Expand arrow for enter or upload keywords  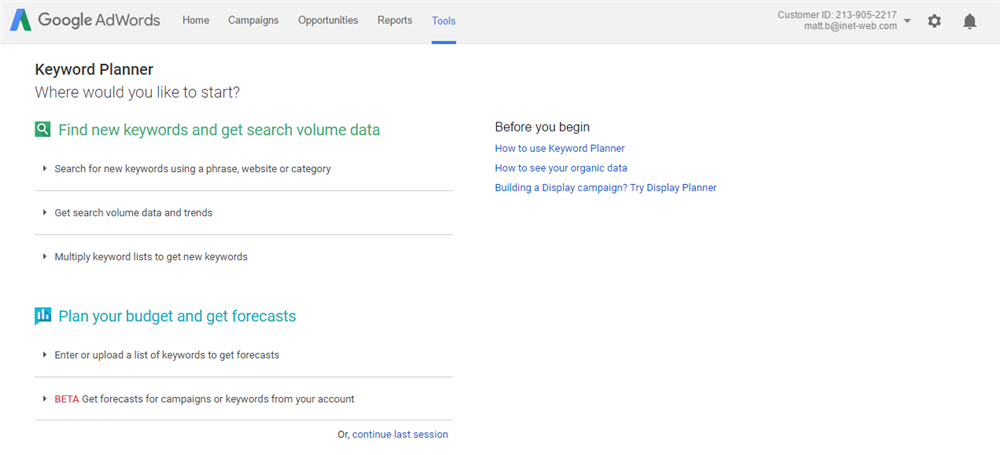click(x=45, y=354)
